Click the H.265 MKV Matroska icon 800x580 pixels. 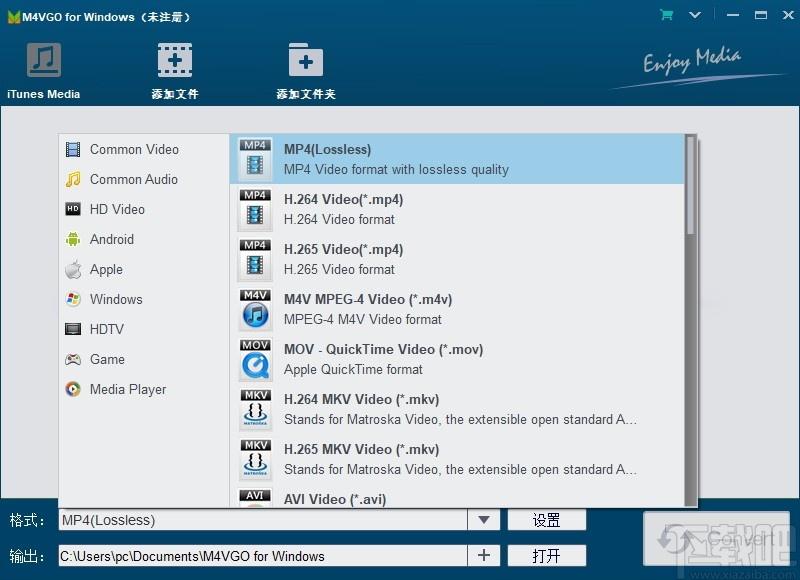tap(255, 459)
